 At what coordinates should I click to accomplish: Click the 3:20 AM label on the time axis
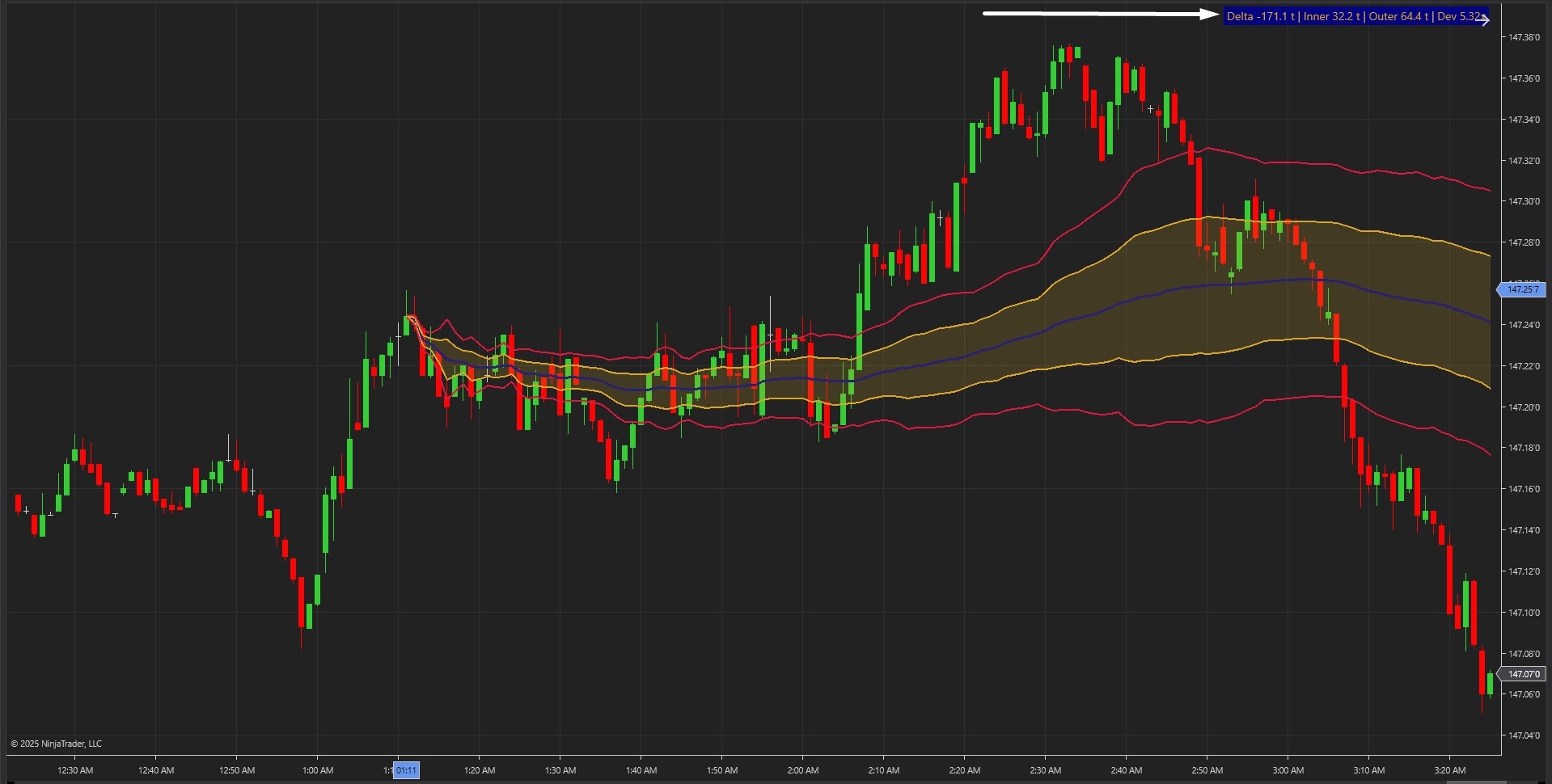1452,770
